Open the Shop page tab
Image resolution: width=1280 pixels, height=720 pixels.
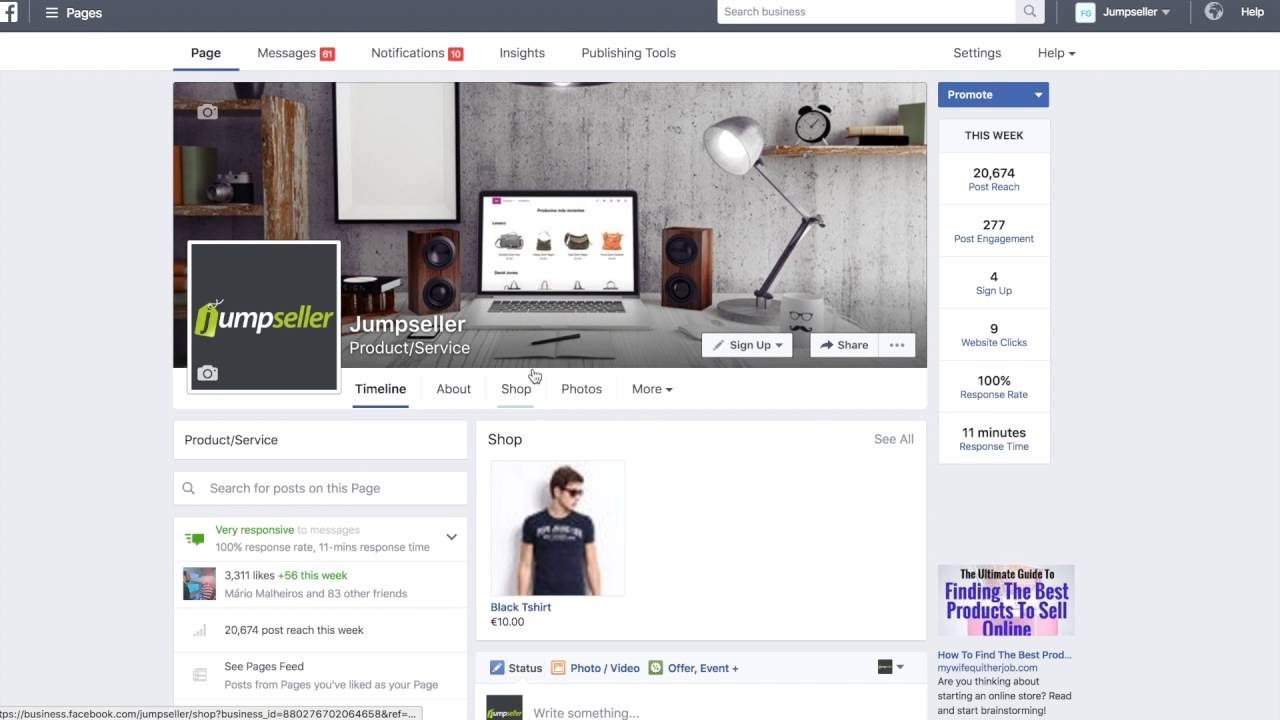click(x=516, y=389)
